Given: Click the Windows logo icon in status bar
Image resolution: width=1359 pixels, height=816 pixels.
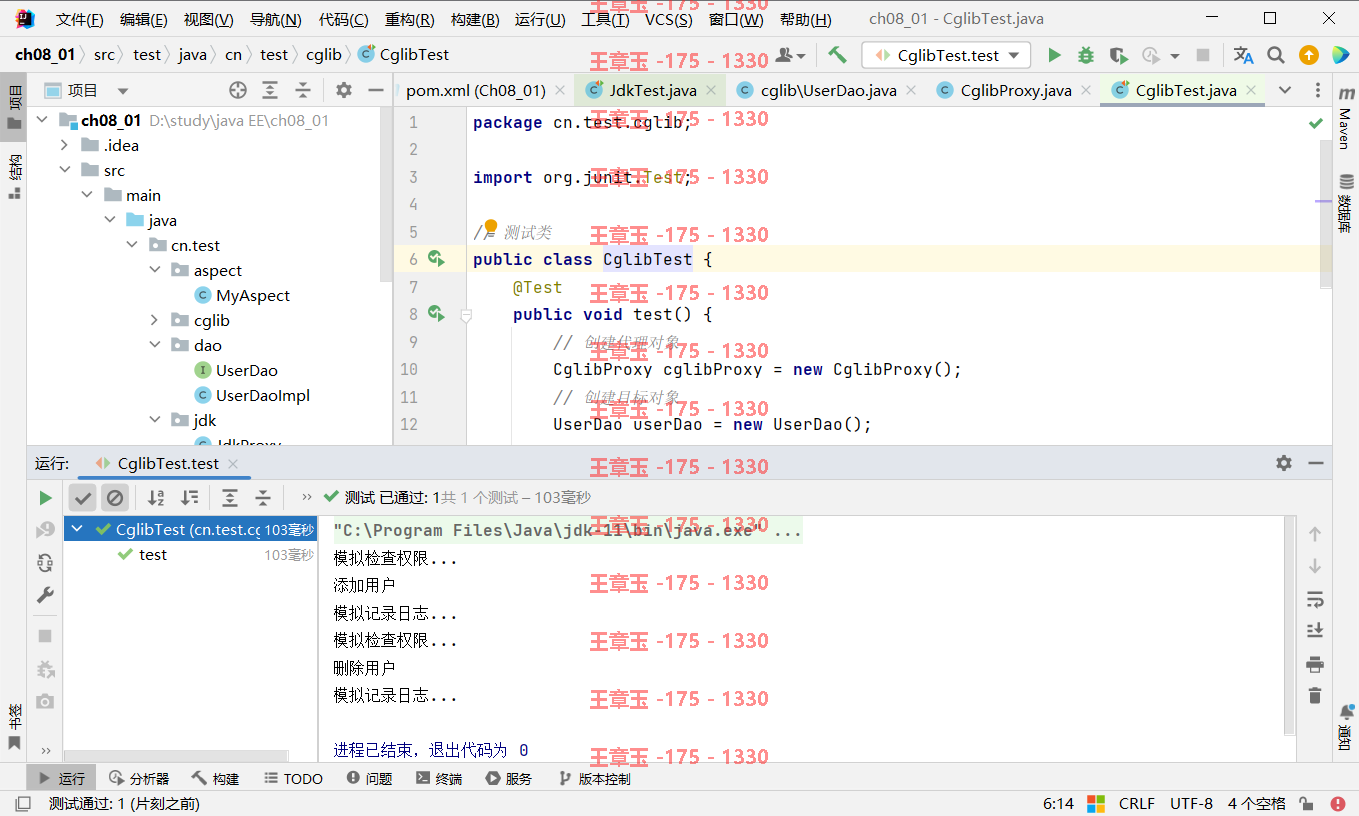Looking at the screenshot, I should (x=1095, y=804).
